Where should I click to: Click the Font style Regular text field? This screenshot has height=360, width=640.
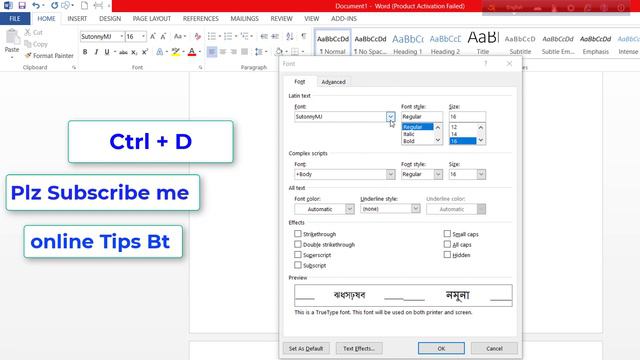coord(422,117)
